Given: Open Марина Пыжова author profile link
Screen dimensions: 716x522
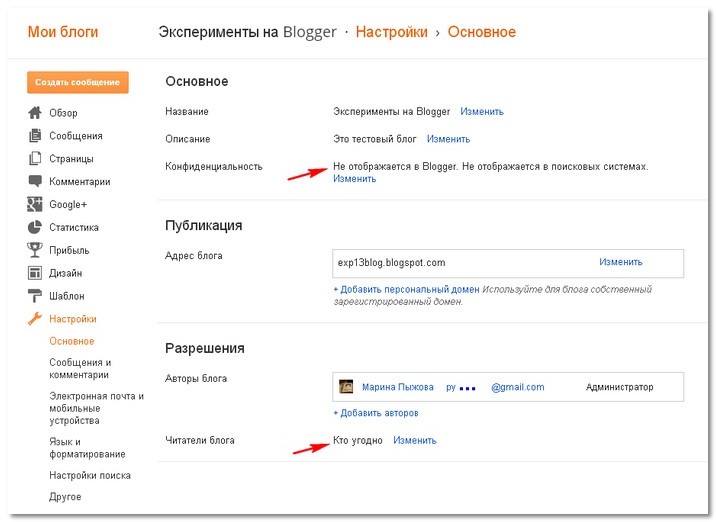Looking at the screenshot, I should coord(398,387).
